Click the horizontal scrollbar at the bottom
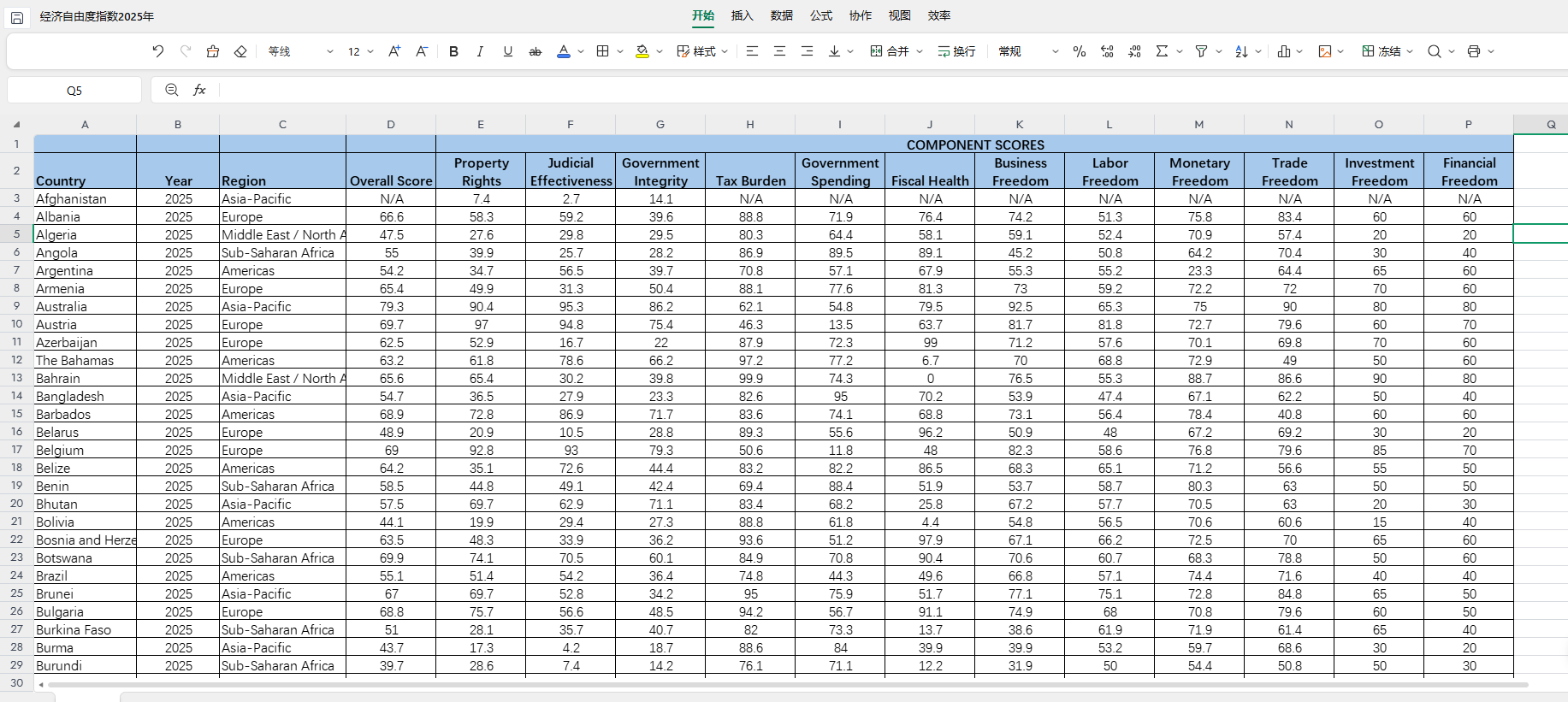 (x=788, y=685)
